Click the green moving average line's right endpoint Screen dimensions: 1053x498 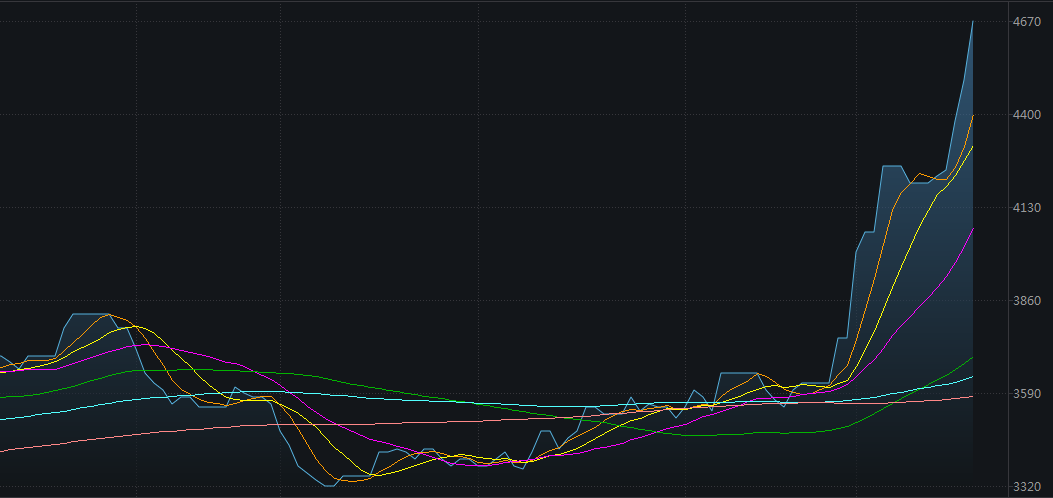(972, 358)
